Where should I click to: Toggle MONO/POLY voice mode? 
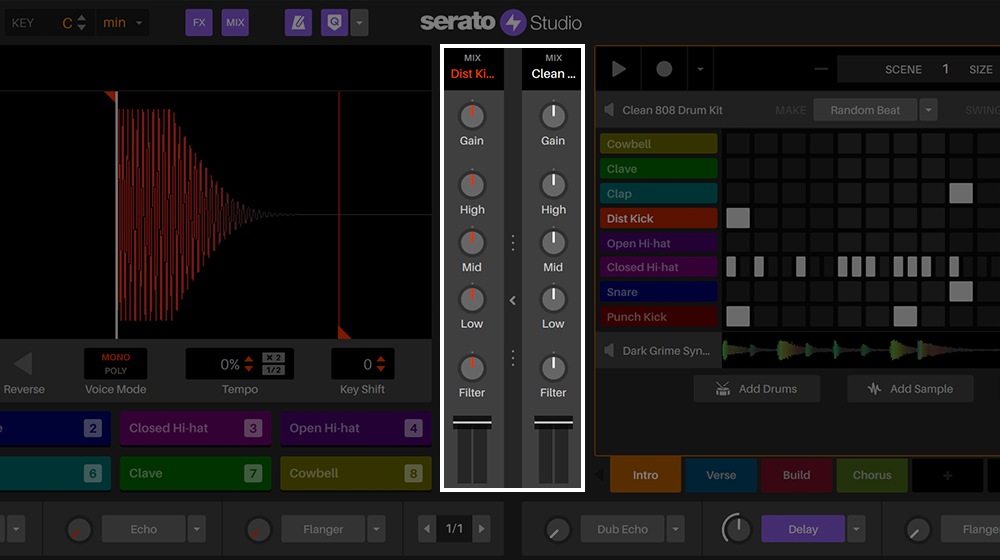115,364
